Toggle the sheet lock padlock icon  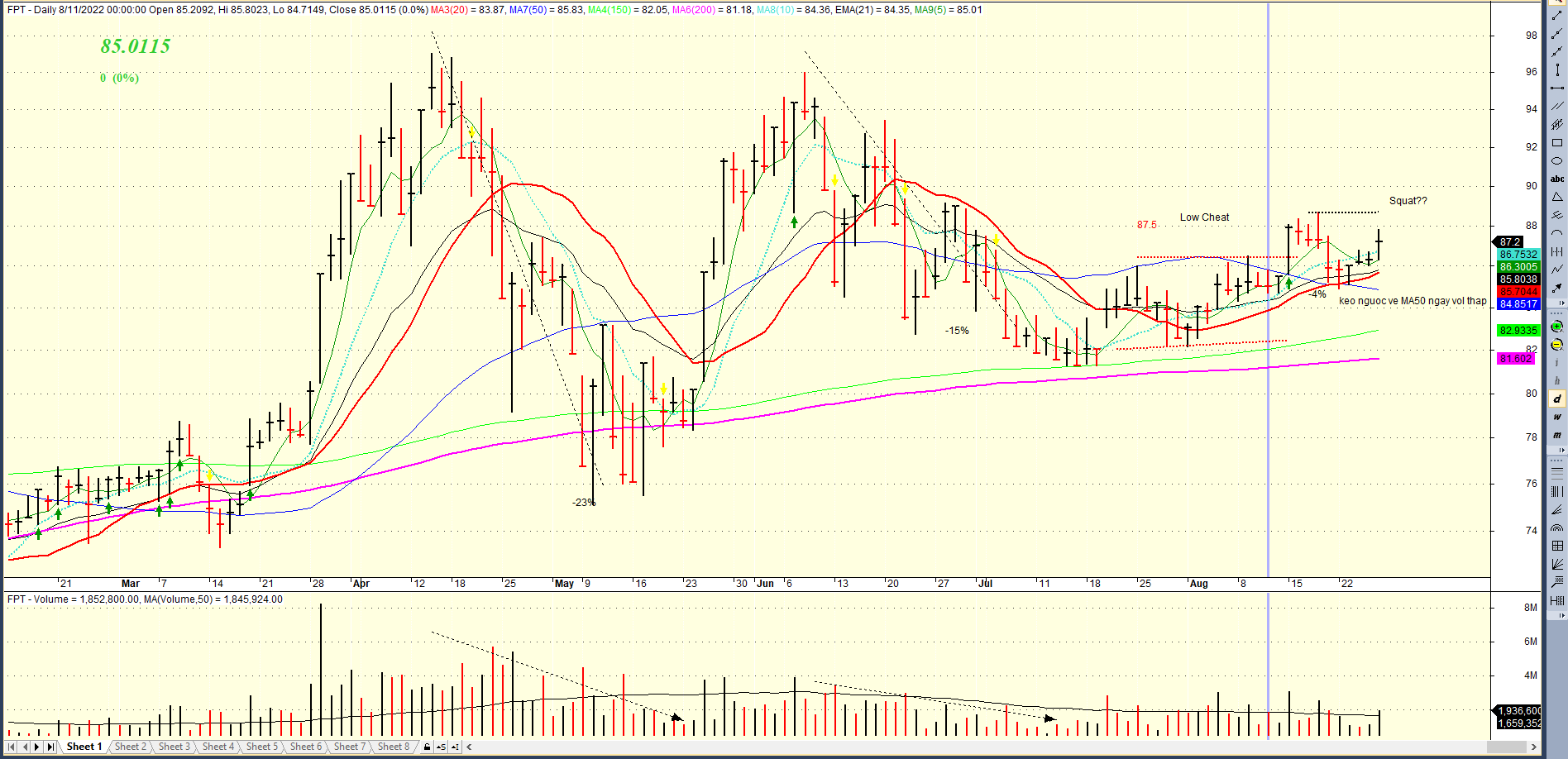coord(427,747)
